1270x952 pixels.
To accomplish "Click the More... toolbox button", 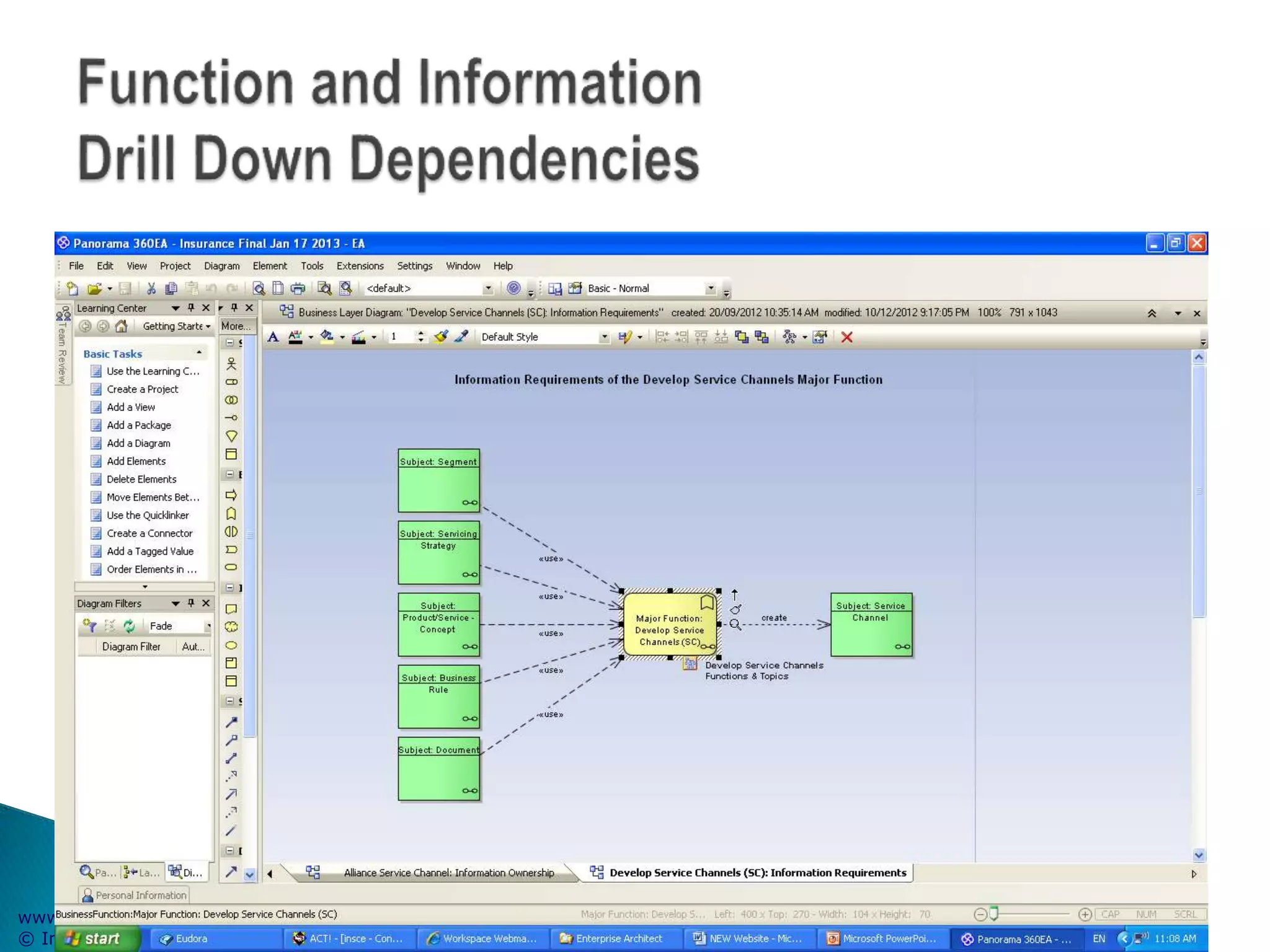I will (x=236, y=326).
